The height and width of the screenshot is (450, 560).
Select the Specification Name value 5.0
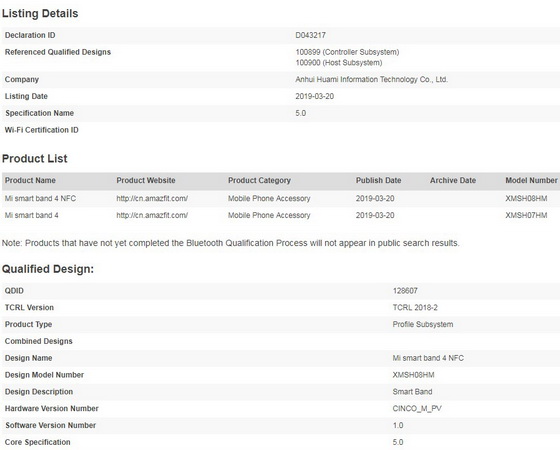(x=300, y=113)
